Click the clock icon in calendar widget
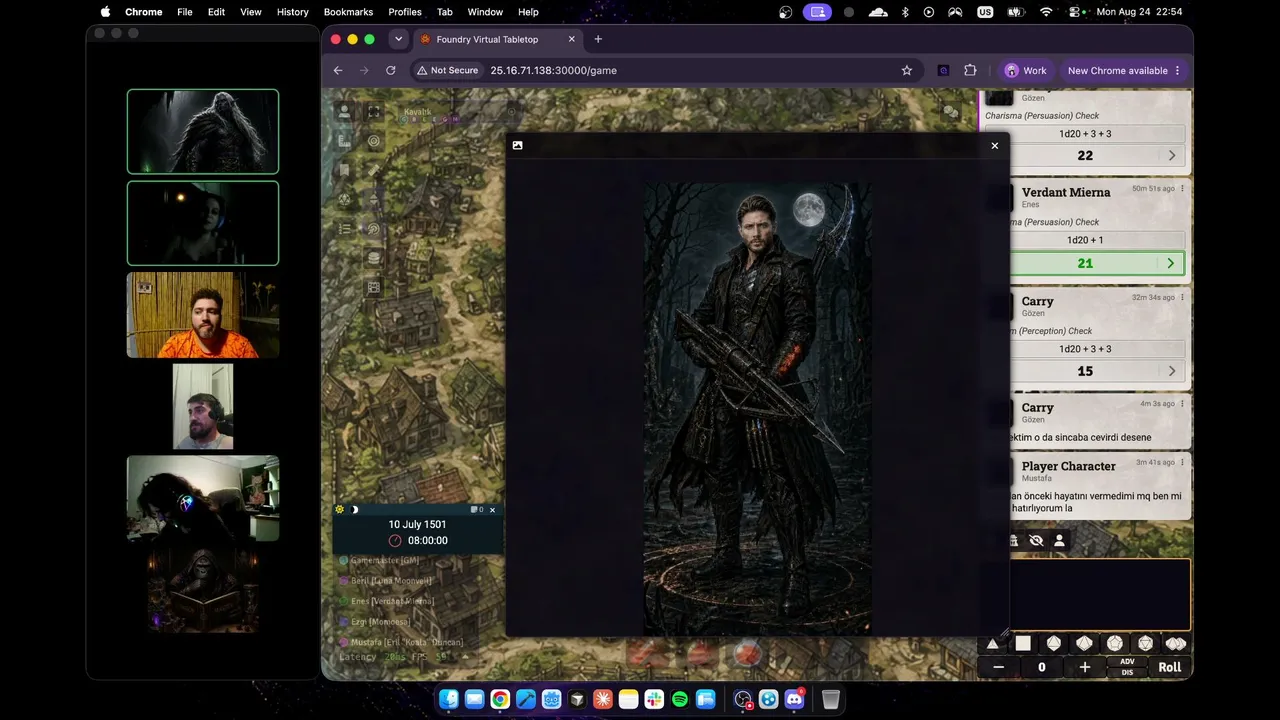The height and width of the screenshot is (720, 1280). 395,541
